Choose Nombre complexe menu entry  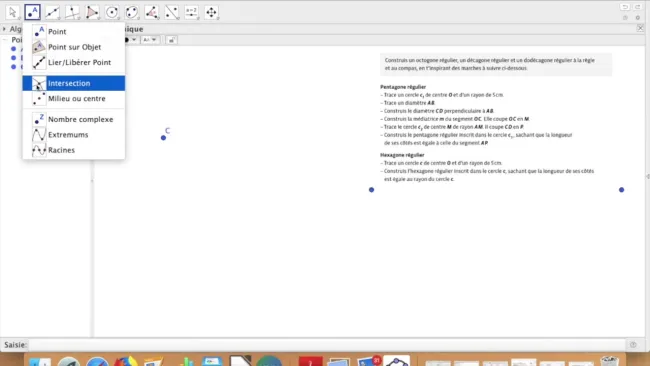coord(73,119)
